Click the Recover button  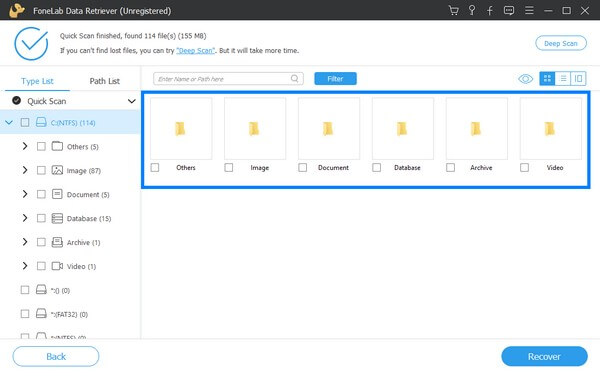tap(544, 356)
